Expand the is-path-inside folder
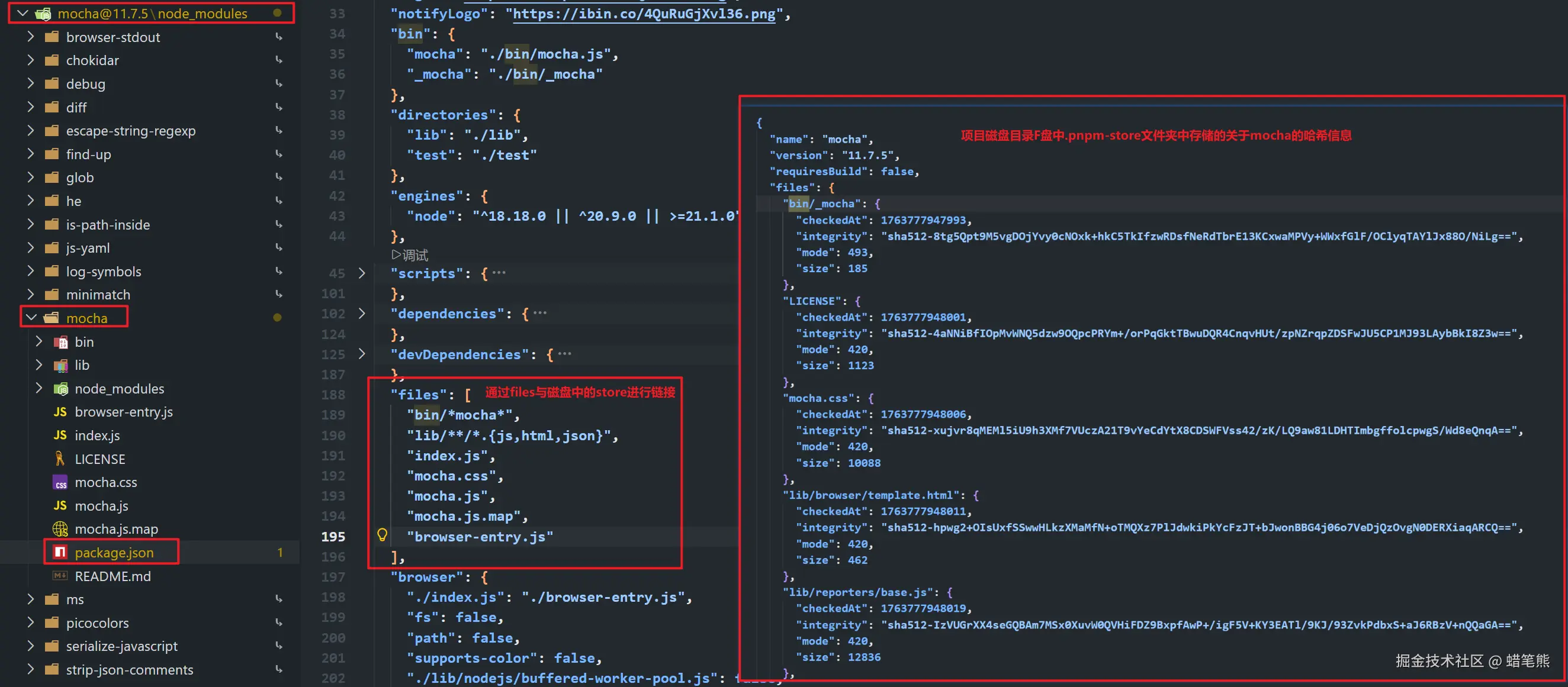This screenshot has width=1568, height=687. point(30,224)
